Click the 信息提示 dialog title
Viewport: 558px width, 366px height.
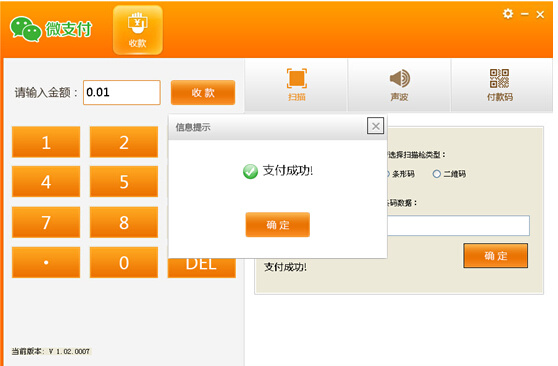coord(193,127)
